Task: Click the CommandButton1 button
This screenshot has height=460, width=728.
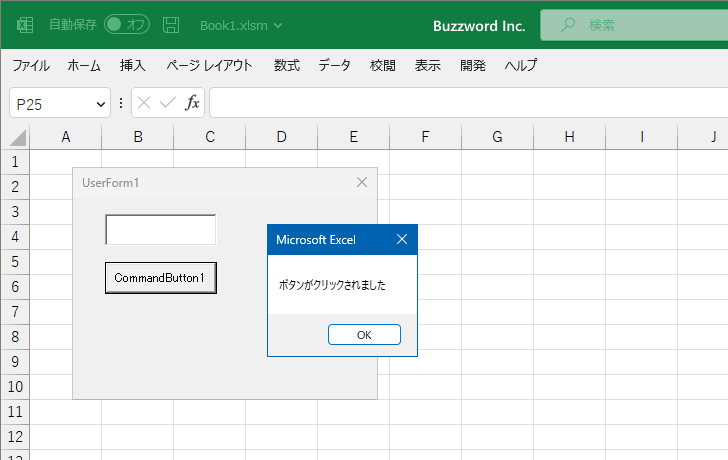Action: [161, 278]
